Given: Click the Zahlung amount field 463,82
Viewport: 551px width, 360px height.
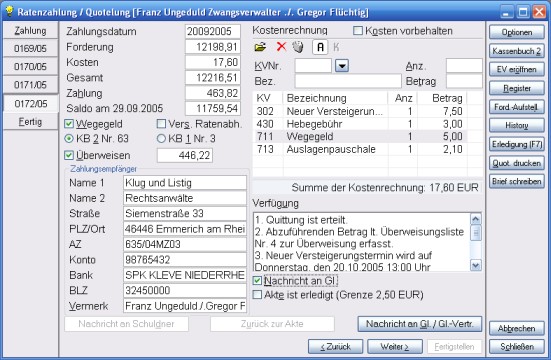Looking at the screenshot, I should (213, 93).
